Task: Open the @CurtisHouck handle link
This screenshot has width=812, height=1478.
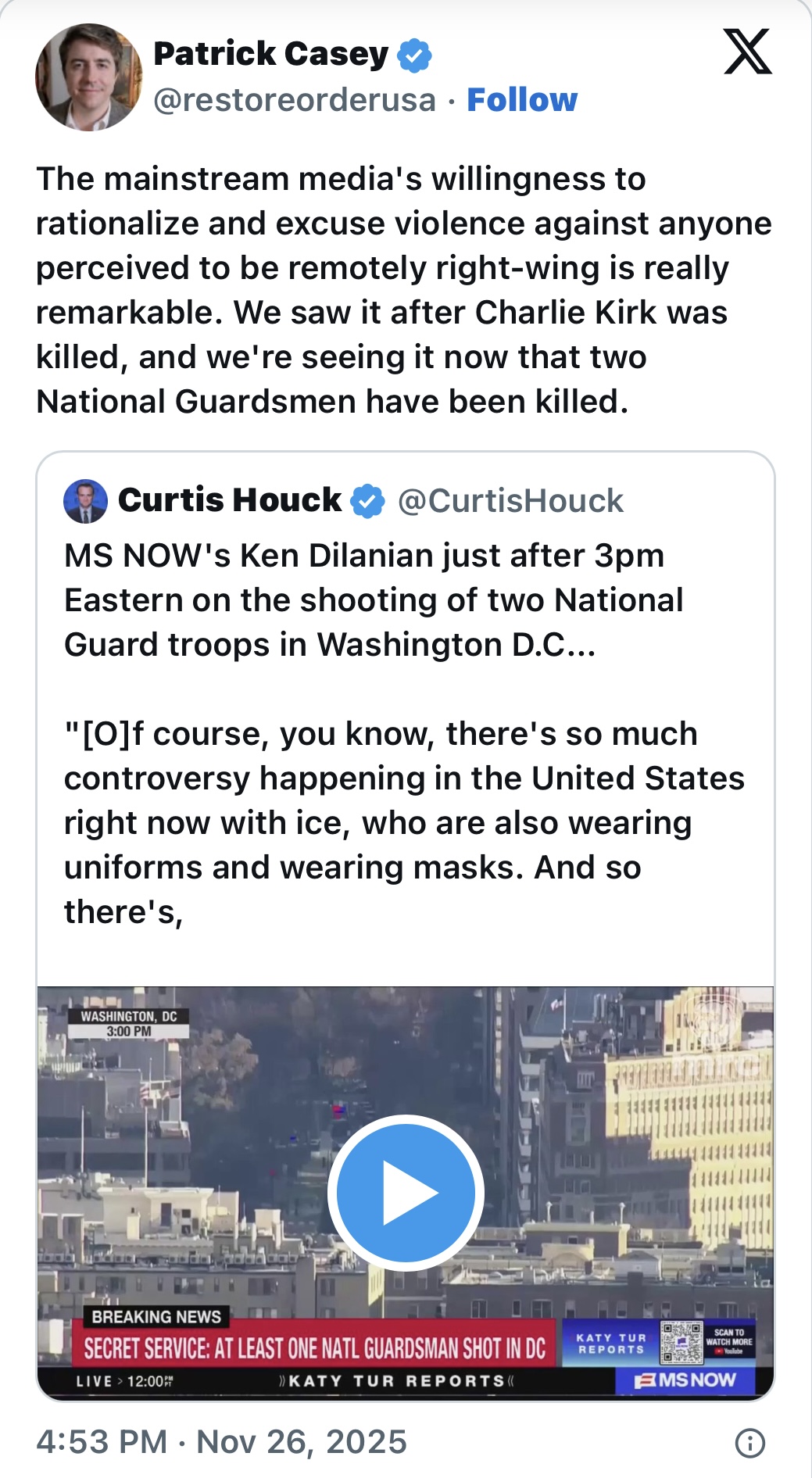Action: click(x=510, y=501)
